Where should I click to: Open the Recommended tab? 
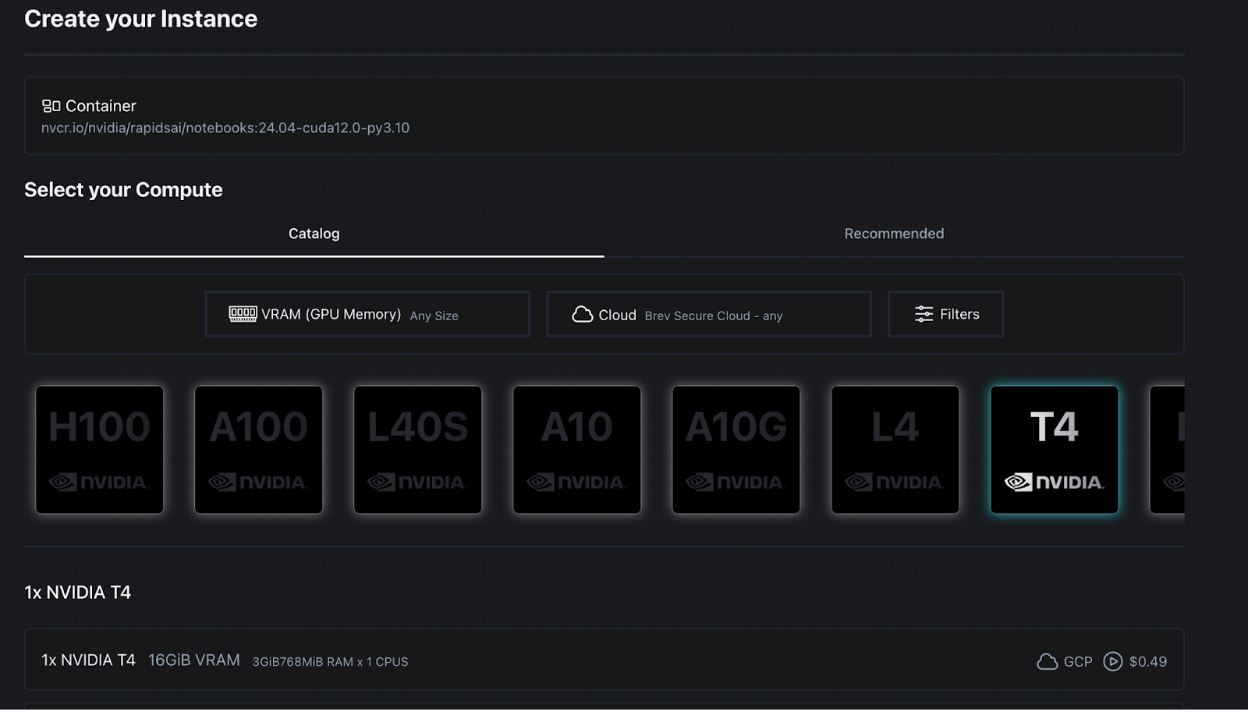coord(894,234)
